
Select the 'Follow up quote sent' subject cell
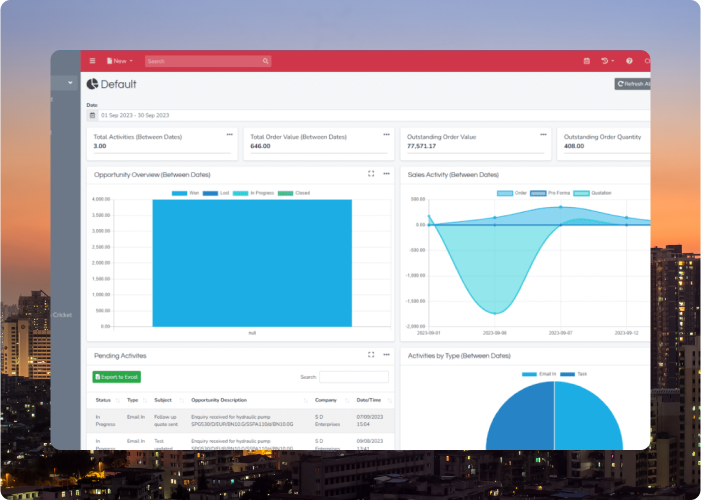[166, 420]
